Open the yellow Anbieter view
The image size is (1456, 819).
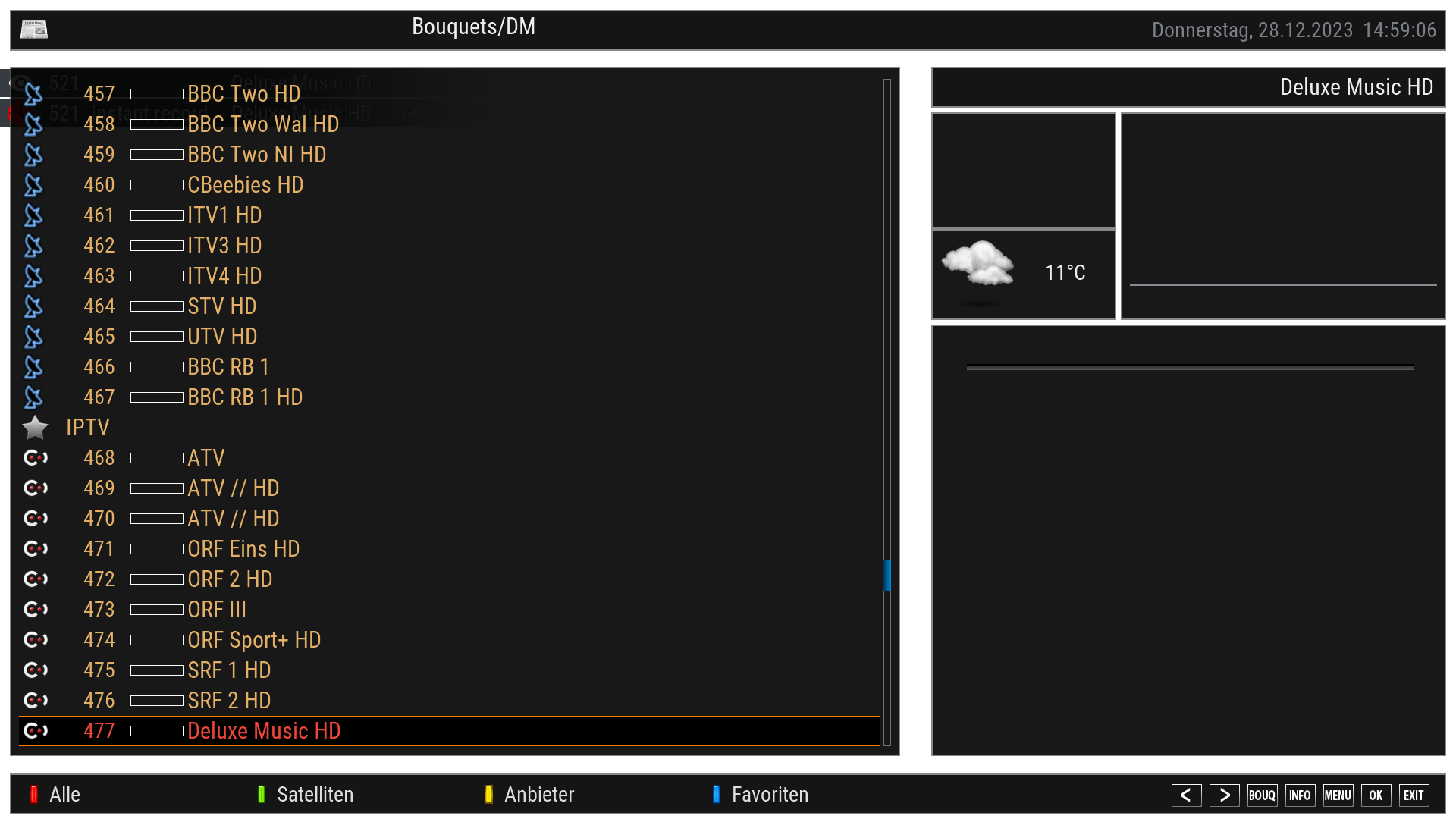pyautogui.click(x=538, y=794)
